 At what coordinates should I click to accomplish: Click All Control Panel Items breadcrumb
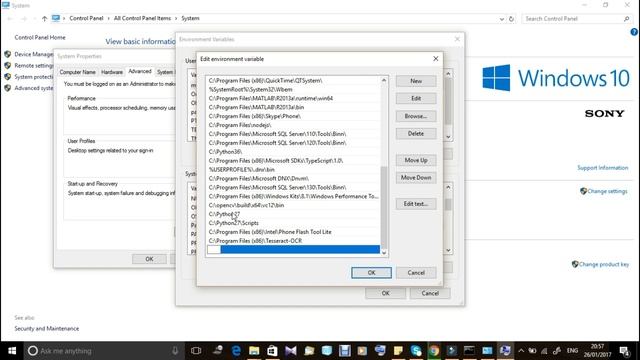click(142, 18)
